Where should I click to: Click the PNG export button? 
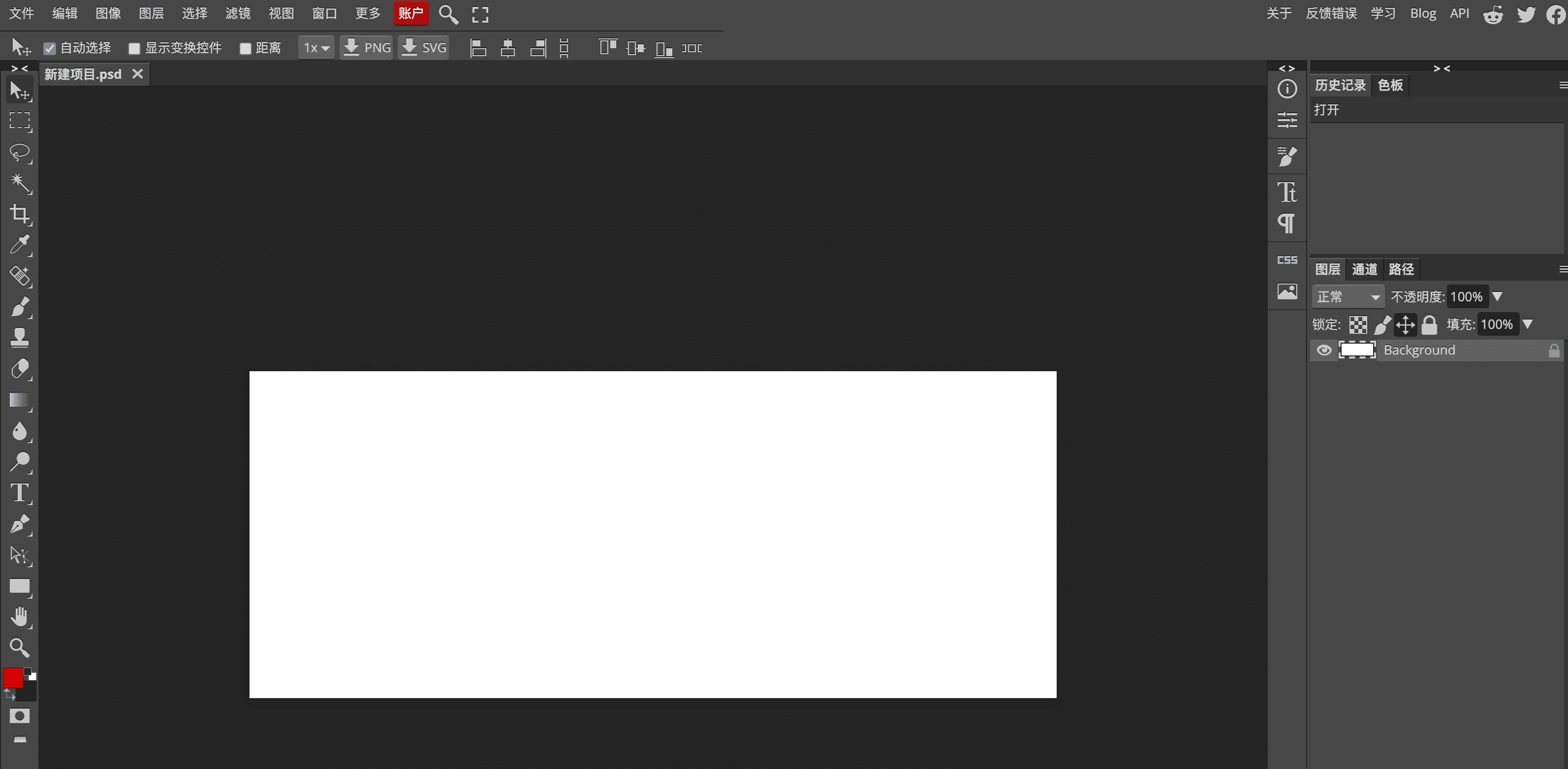click(x=367, y=48)
